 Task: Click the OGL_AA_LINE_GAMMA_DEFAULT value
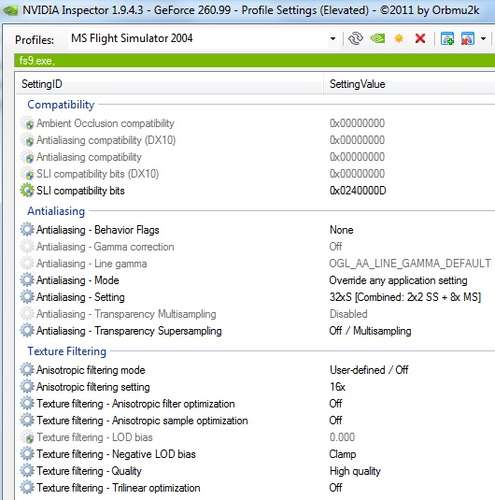(410, 263)
